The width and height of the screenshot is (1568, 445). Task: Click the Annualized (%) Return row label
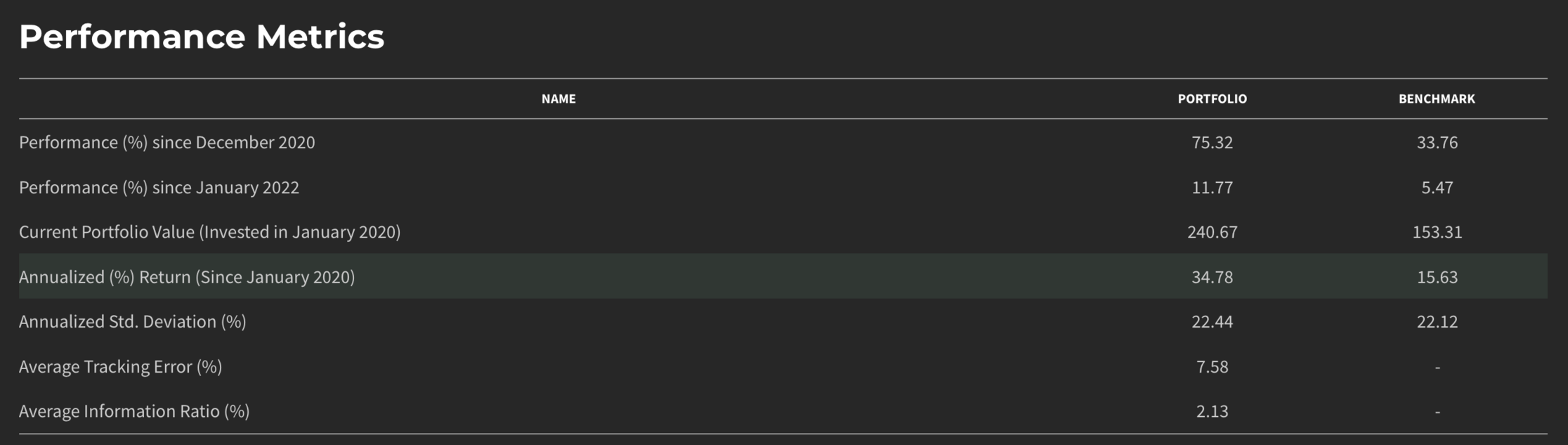pos(187,277)
